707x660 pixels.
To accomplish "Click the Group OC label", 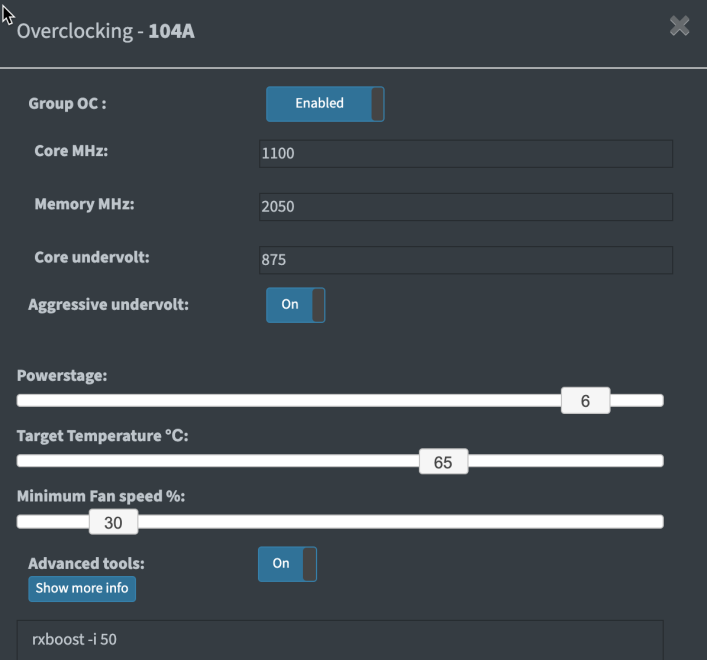I will click(67, 104).
